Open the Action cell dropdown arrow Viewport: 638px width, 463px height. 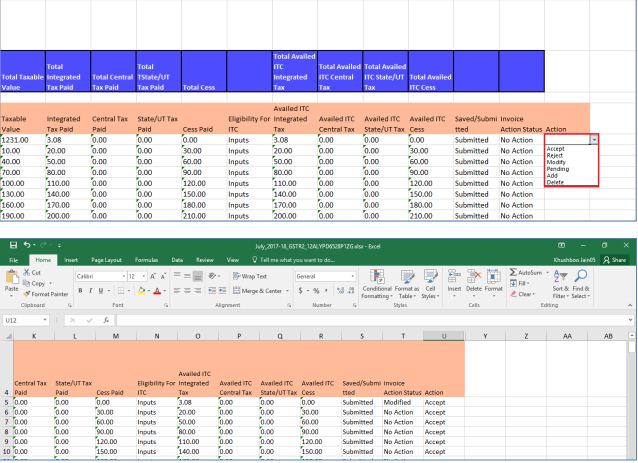pos(595,140)
